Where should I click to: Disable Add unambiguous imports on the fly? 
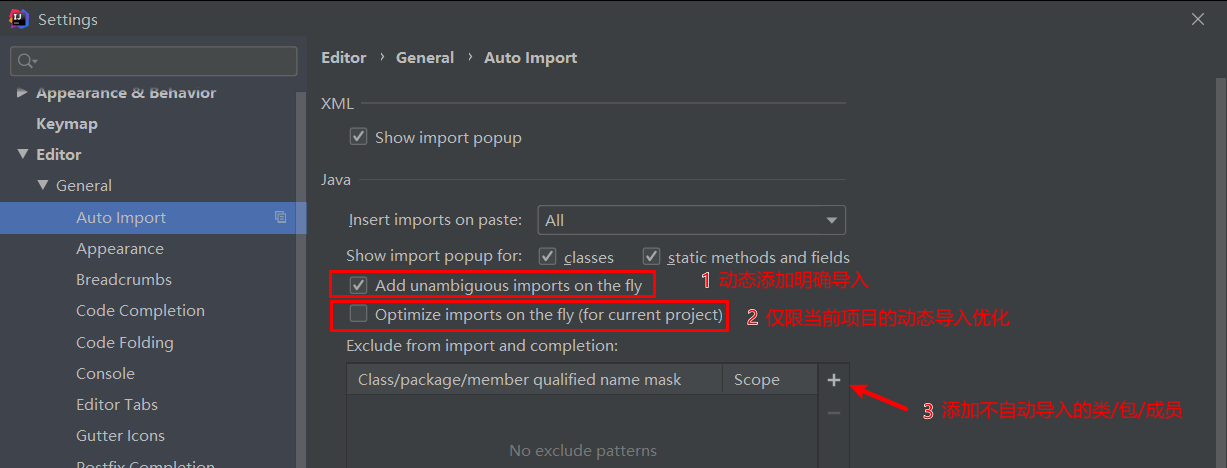coord(359,285)
